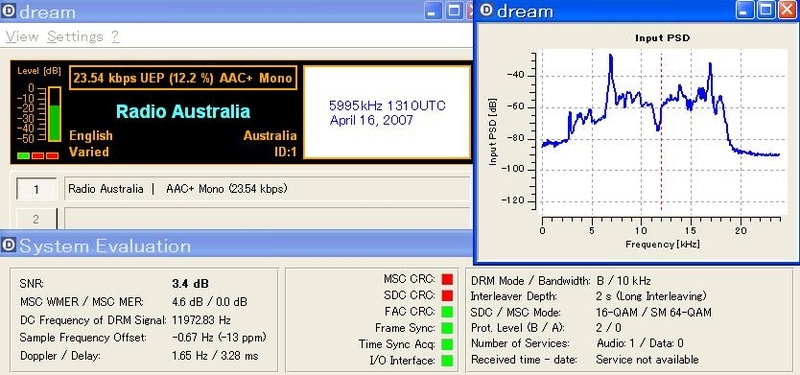Click the Input PSD chart title

click(x=662, y=38)
